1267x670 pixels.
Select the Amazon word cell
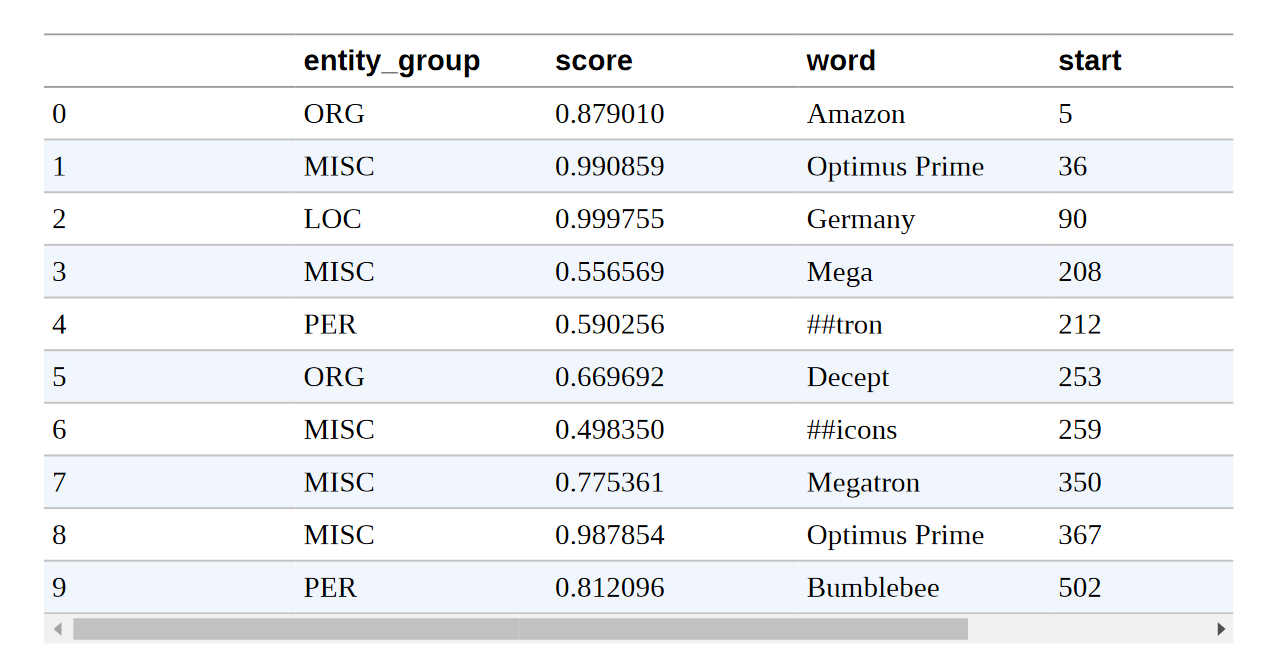856,114
